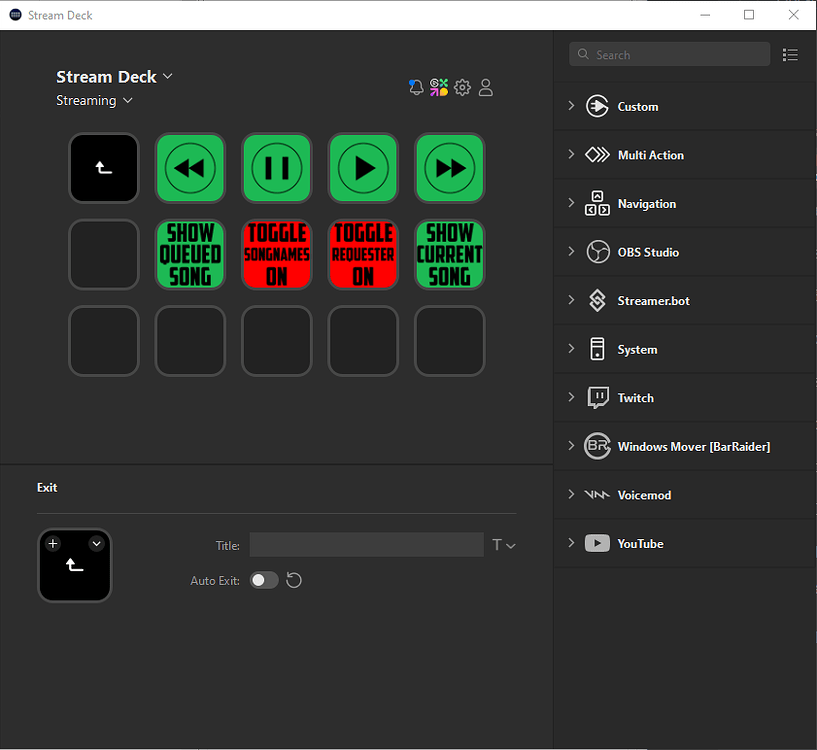Screen dimensions: 817x750
Task: Open the Marketplace store icon
Action: click(439, 87)
